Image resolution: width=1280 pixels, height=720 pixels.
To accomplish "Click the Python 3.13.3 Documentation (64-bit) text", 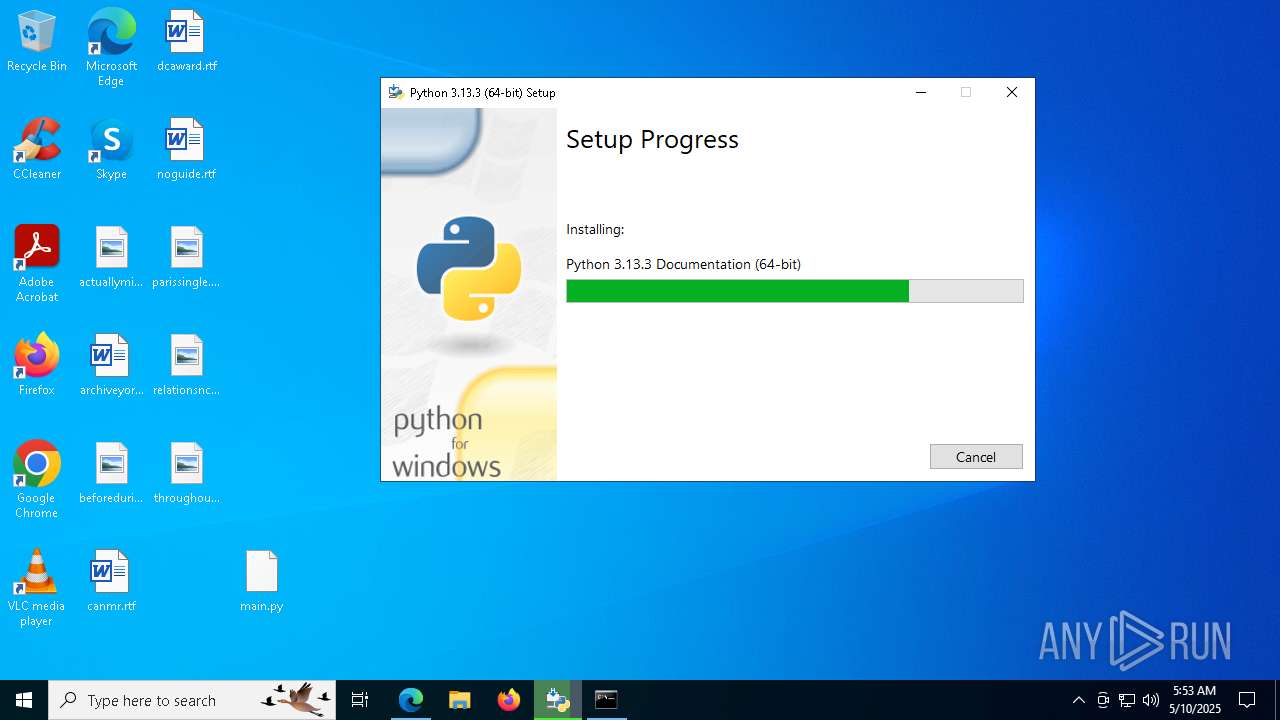I will 684,264.
